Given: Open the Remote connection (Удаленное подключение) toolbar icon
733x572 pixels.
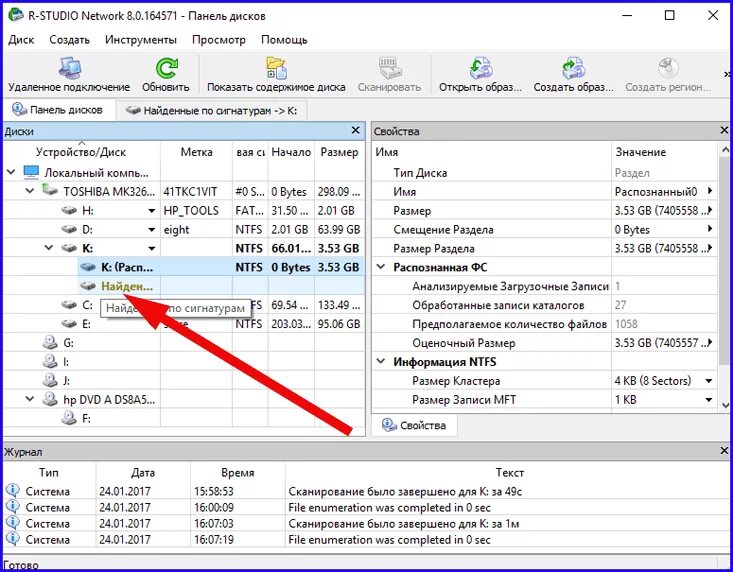Looking at the screenshot, I should 70,68.
